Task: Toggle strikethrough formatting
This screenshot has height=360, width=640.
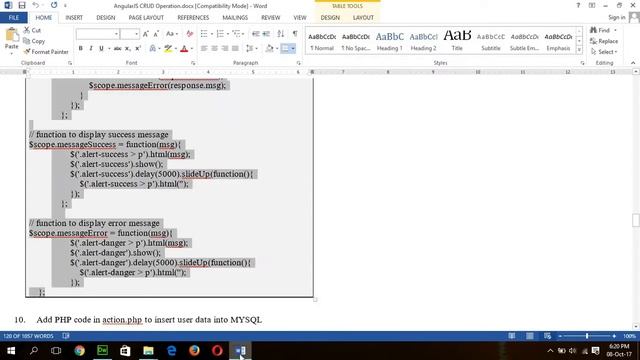Action: coord(118,49)
